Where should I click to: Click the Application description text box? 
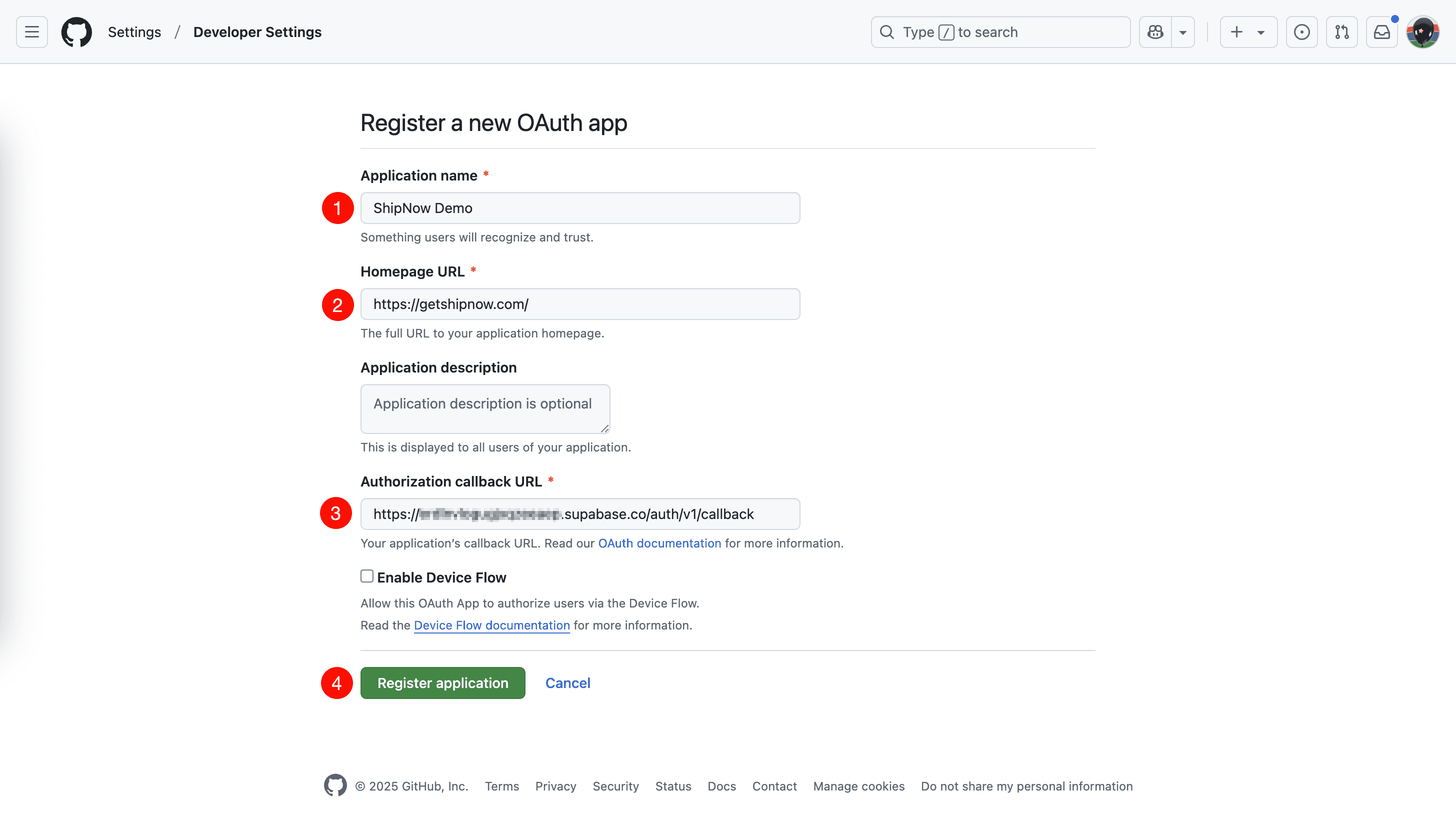pyautogui.click(x=484, y=408)
